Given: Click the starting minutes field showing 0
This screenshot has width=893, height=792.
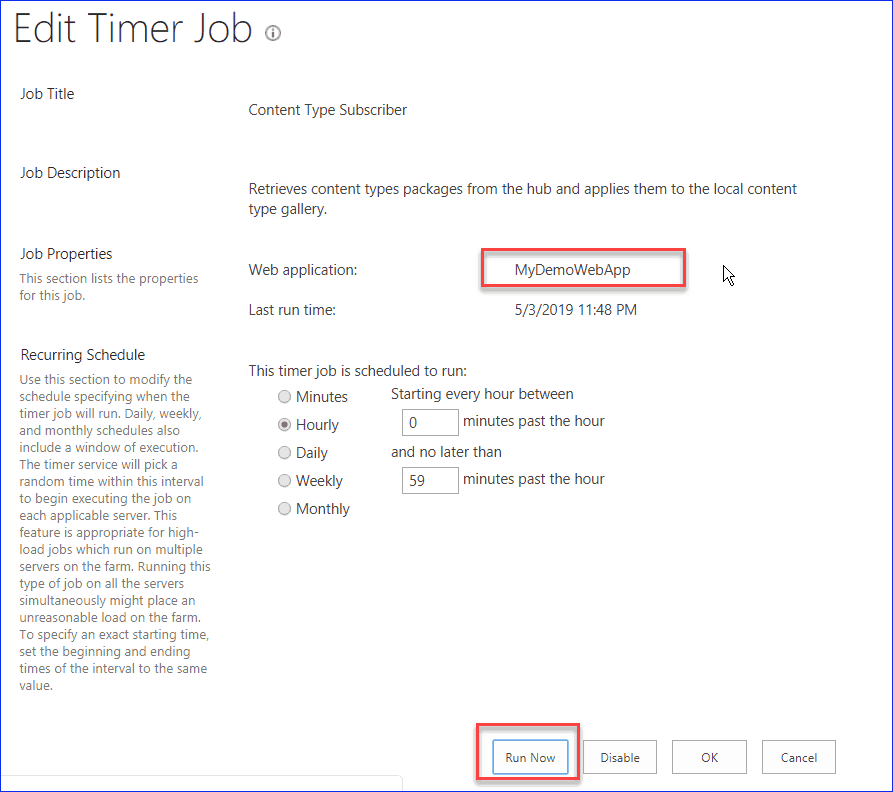Looking at the screenshot, I should tap(430, 422).
